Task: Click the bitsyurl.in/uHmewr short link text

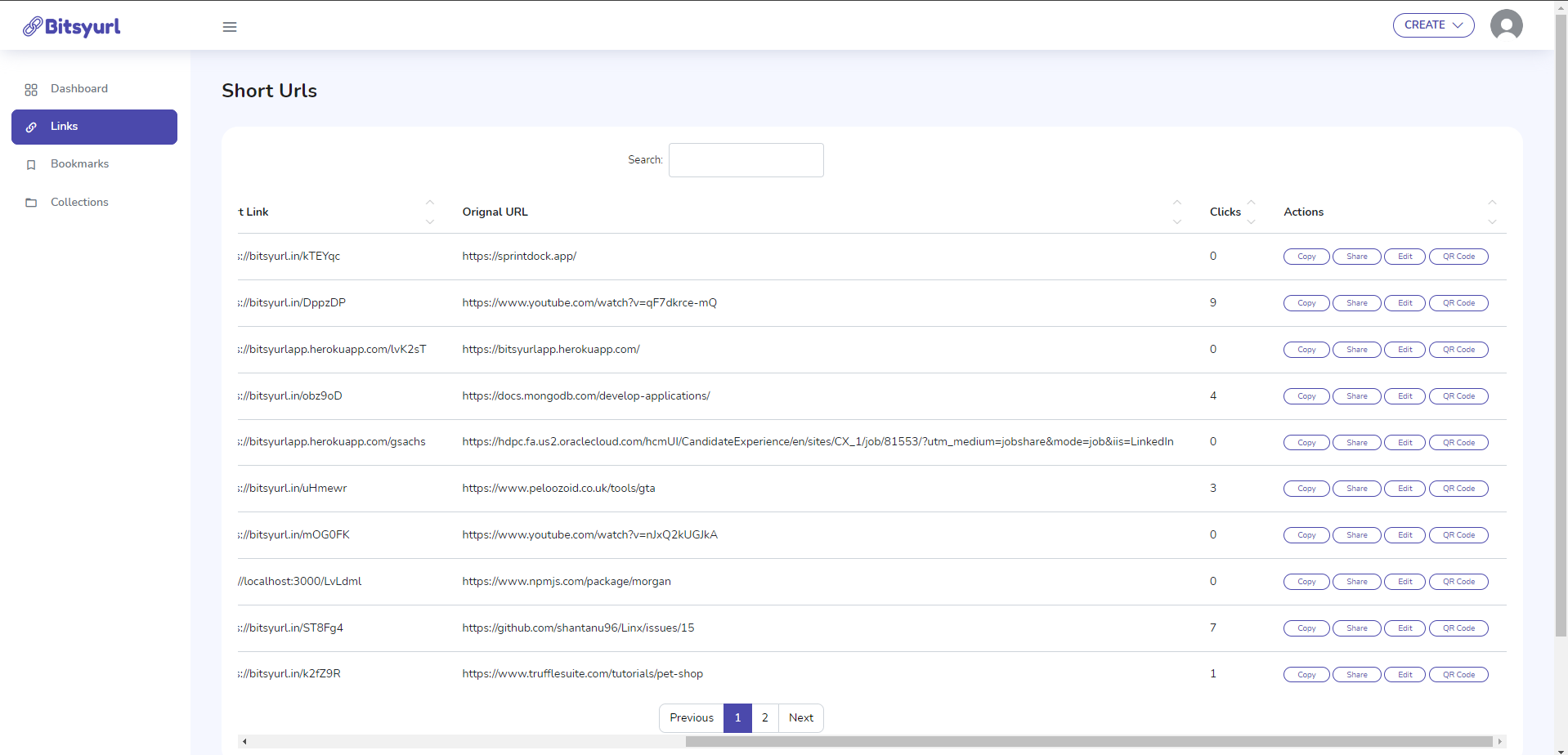Action: point(293,489)
